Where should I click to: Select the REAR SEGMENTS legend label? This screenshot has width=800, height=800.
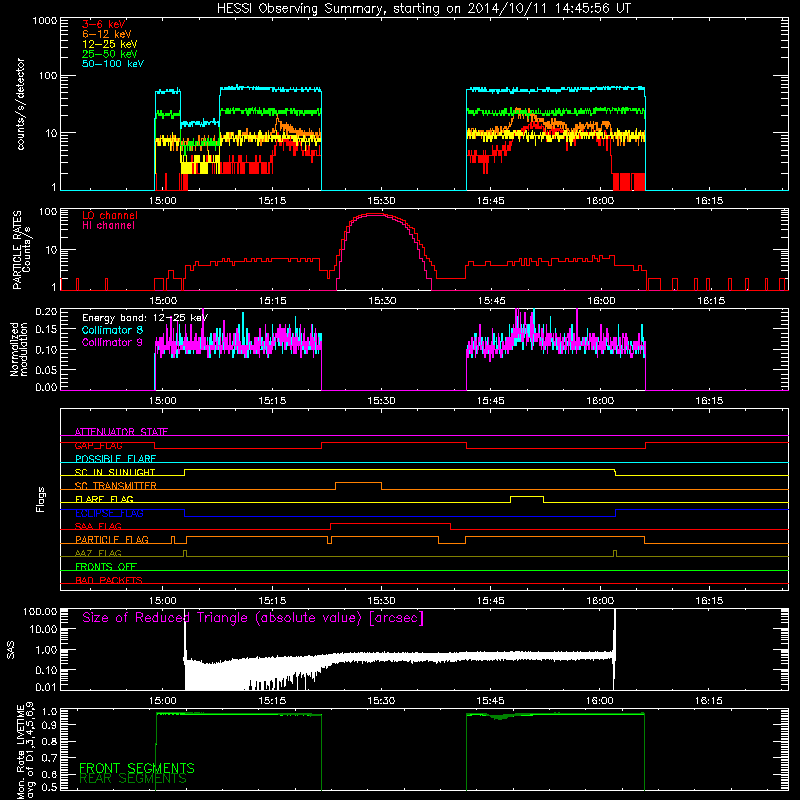[133, 779]
